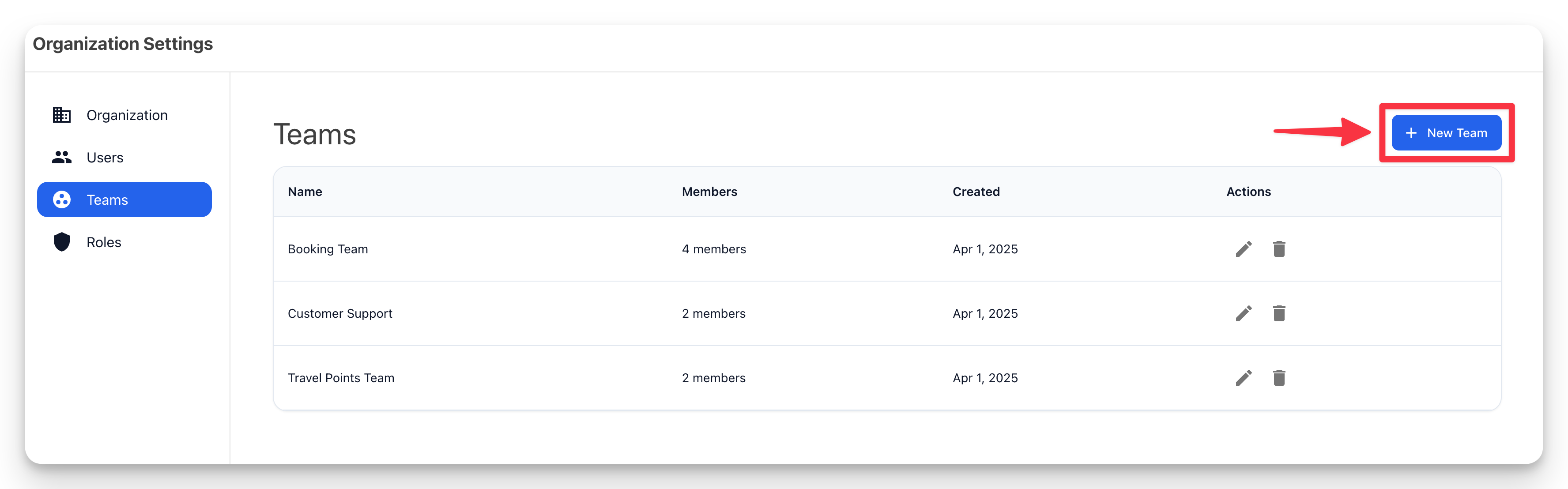Edit the Travel Points Team
This screenshot has width=1568, height=489.
click(x=1244, y=378)
